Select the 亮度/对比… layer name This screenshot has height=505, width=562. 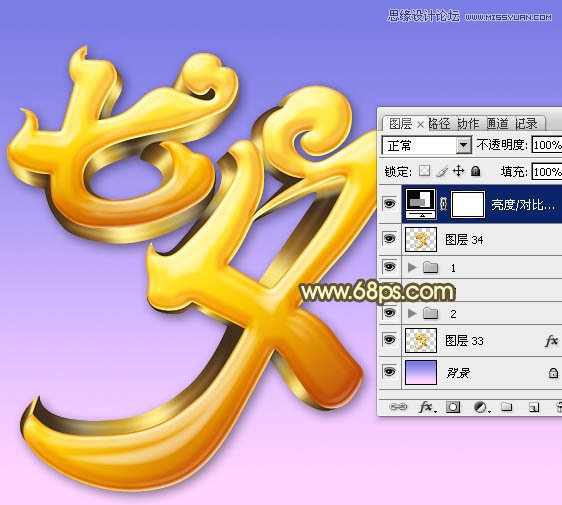[523, 205]
